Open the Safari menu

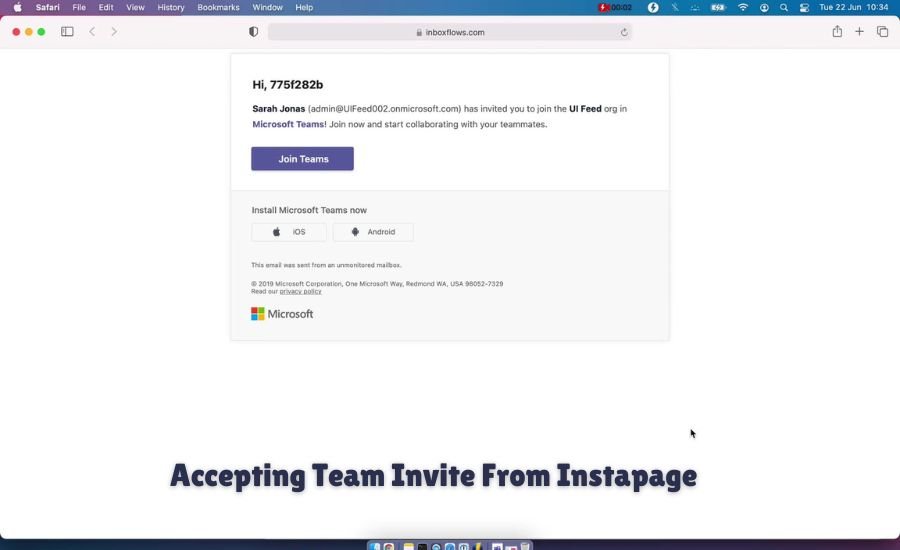(x=48, y=7)
